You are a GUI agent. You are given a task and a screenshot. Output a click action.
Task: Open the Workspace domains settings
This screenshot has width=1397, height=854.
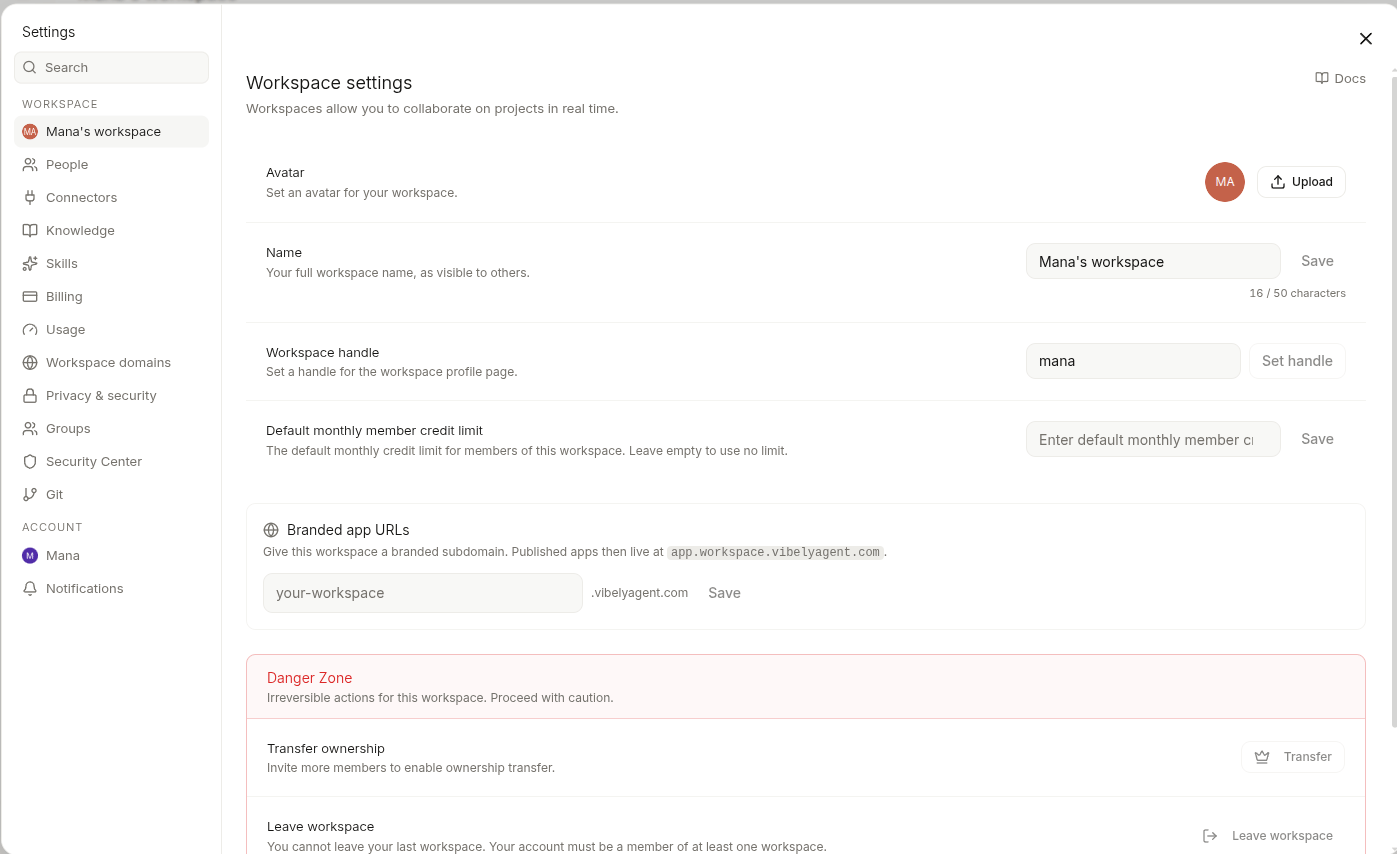click(112, 363)
